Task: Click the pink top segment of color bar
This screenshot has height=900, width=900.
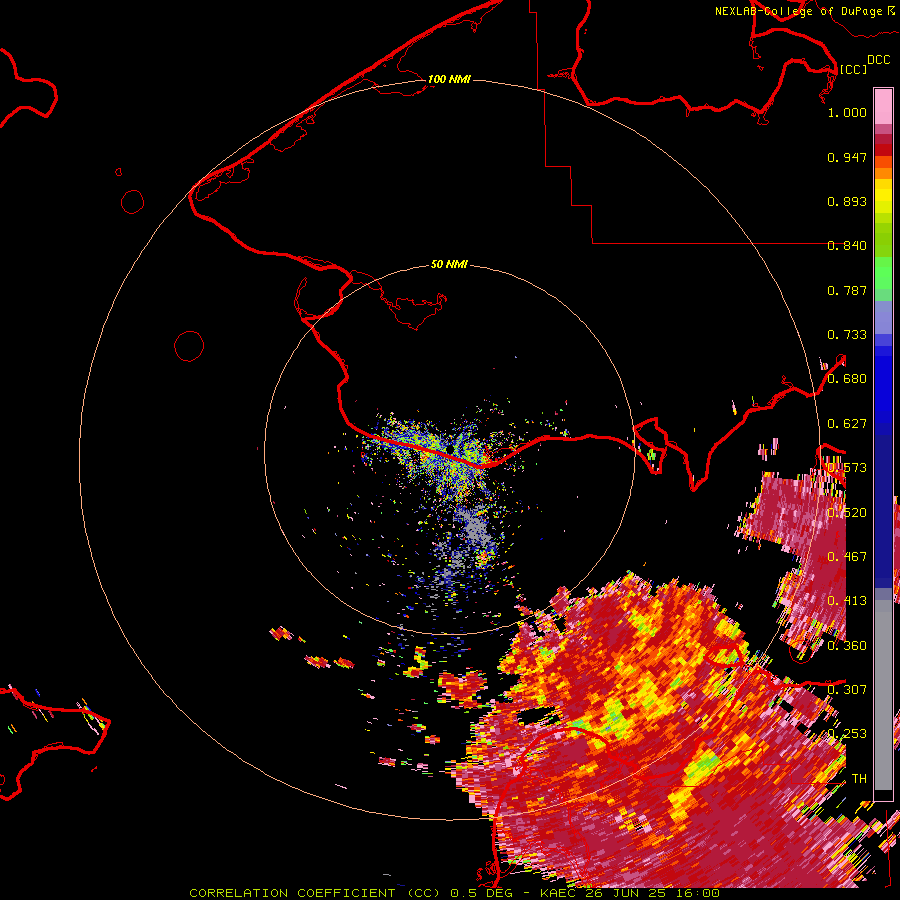Action: coord(883,106)
